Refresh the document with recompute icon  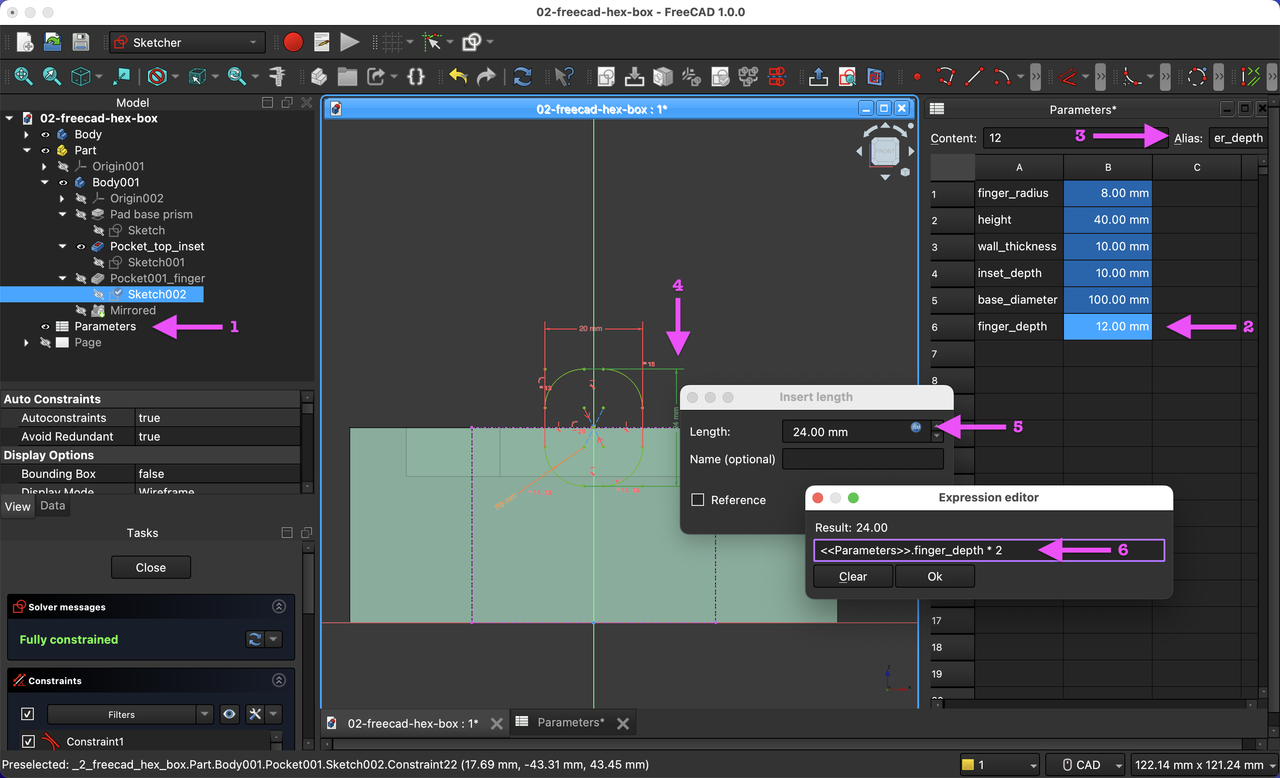coord(523,76)
